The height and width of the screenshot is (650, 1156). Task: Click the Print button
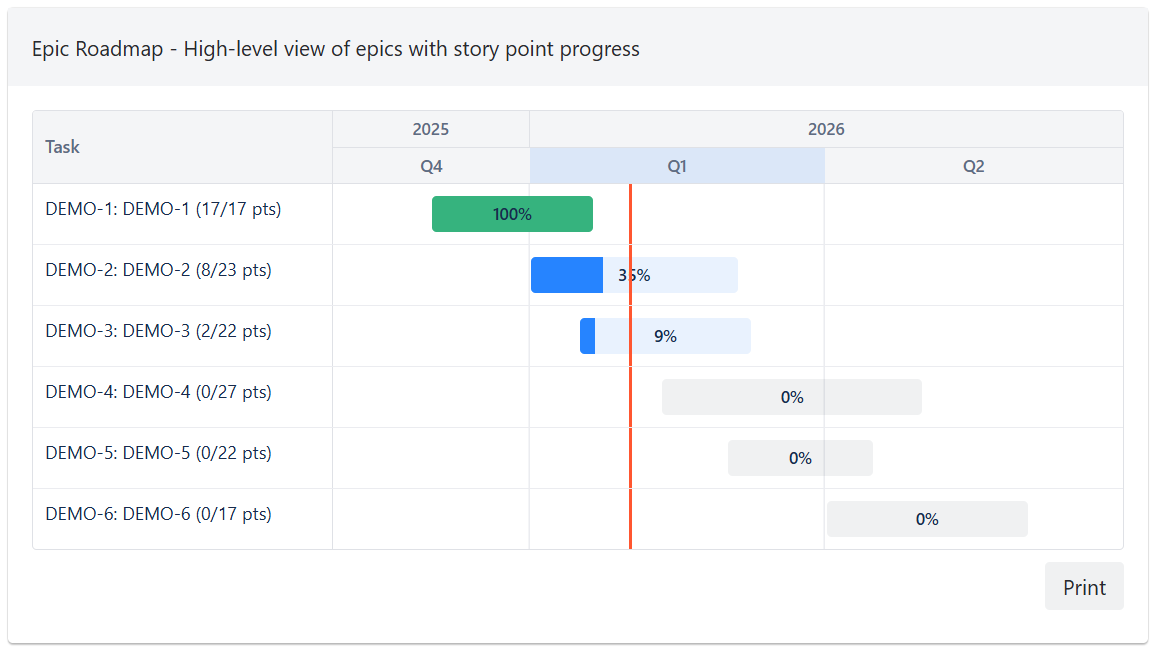[1083, 586]
